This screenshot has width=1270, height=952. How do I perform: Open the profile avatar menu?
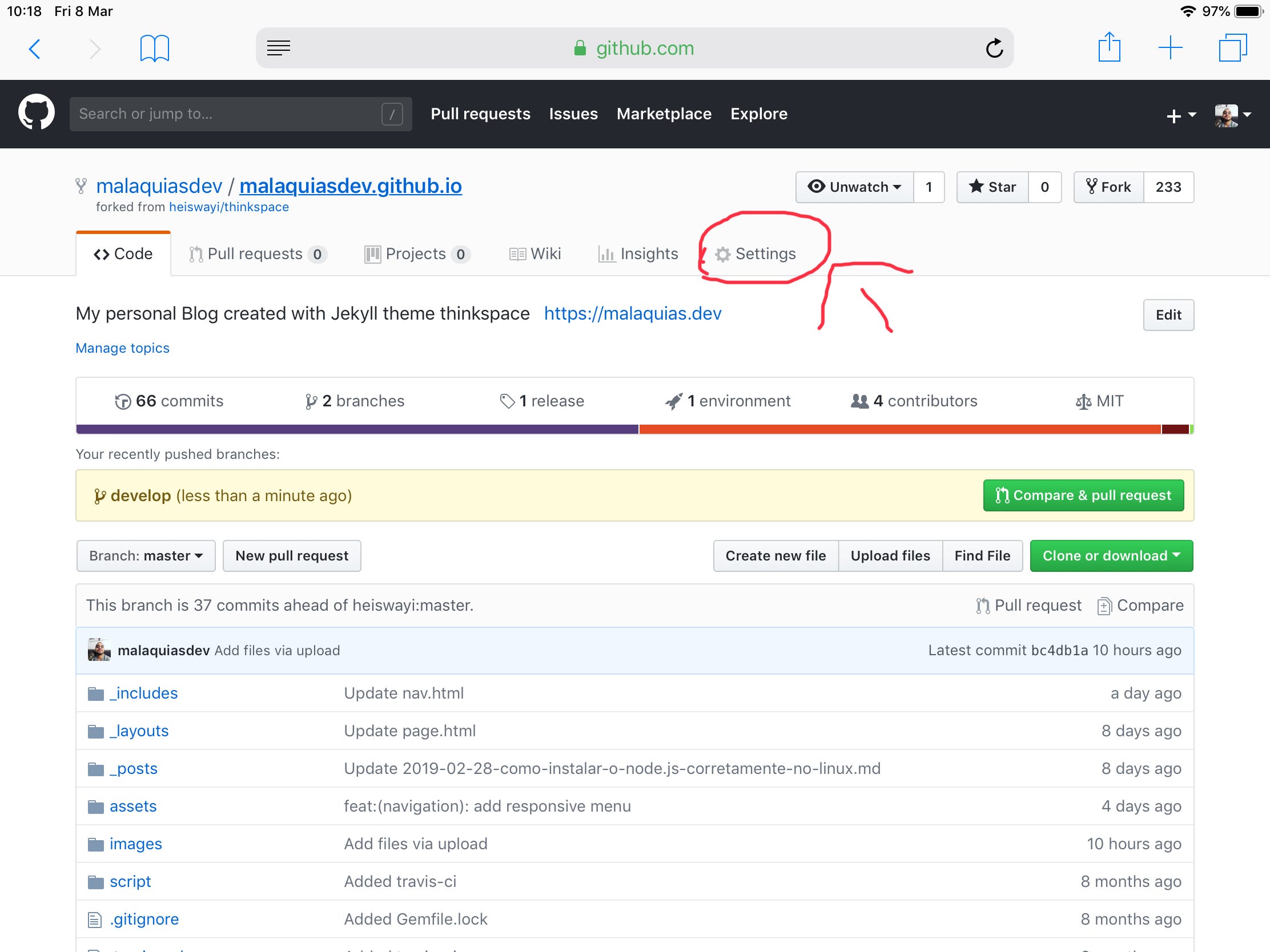click(x=1233, y=115)
